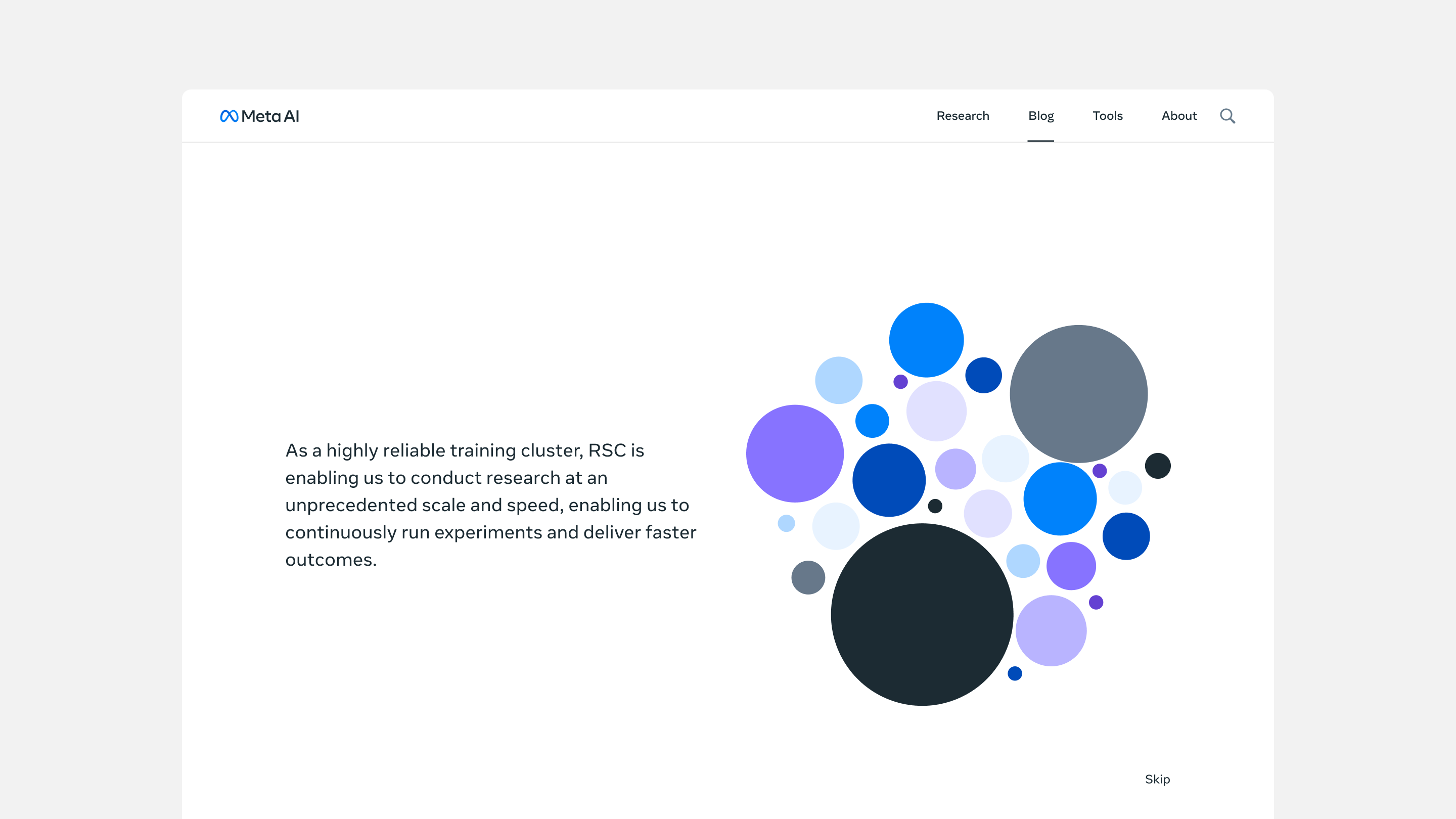The image size is (1456, 819).
Task: Click the search magnifier icon
Action: (1227, 116)
